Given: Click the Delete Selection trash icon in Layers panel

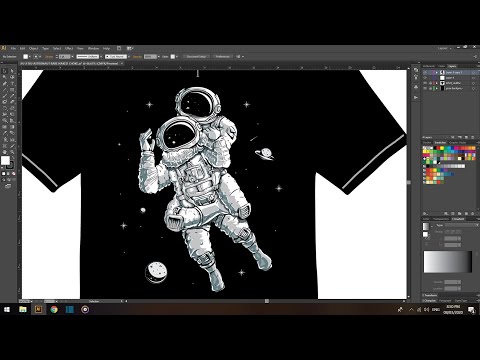Looking at the screenshot, I should coord(473,137).
